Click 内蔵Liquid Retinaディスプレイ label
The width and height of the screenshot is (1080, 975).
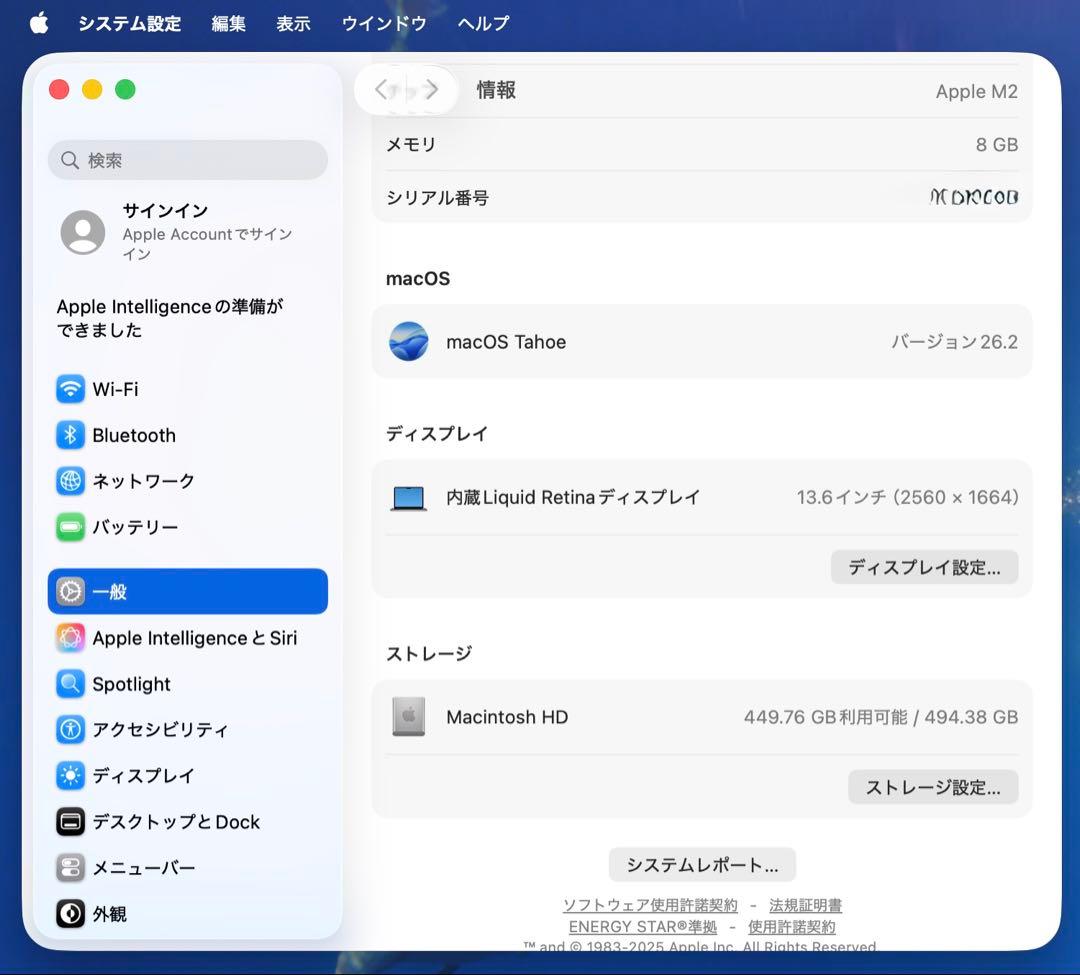click(573, 497)
